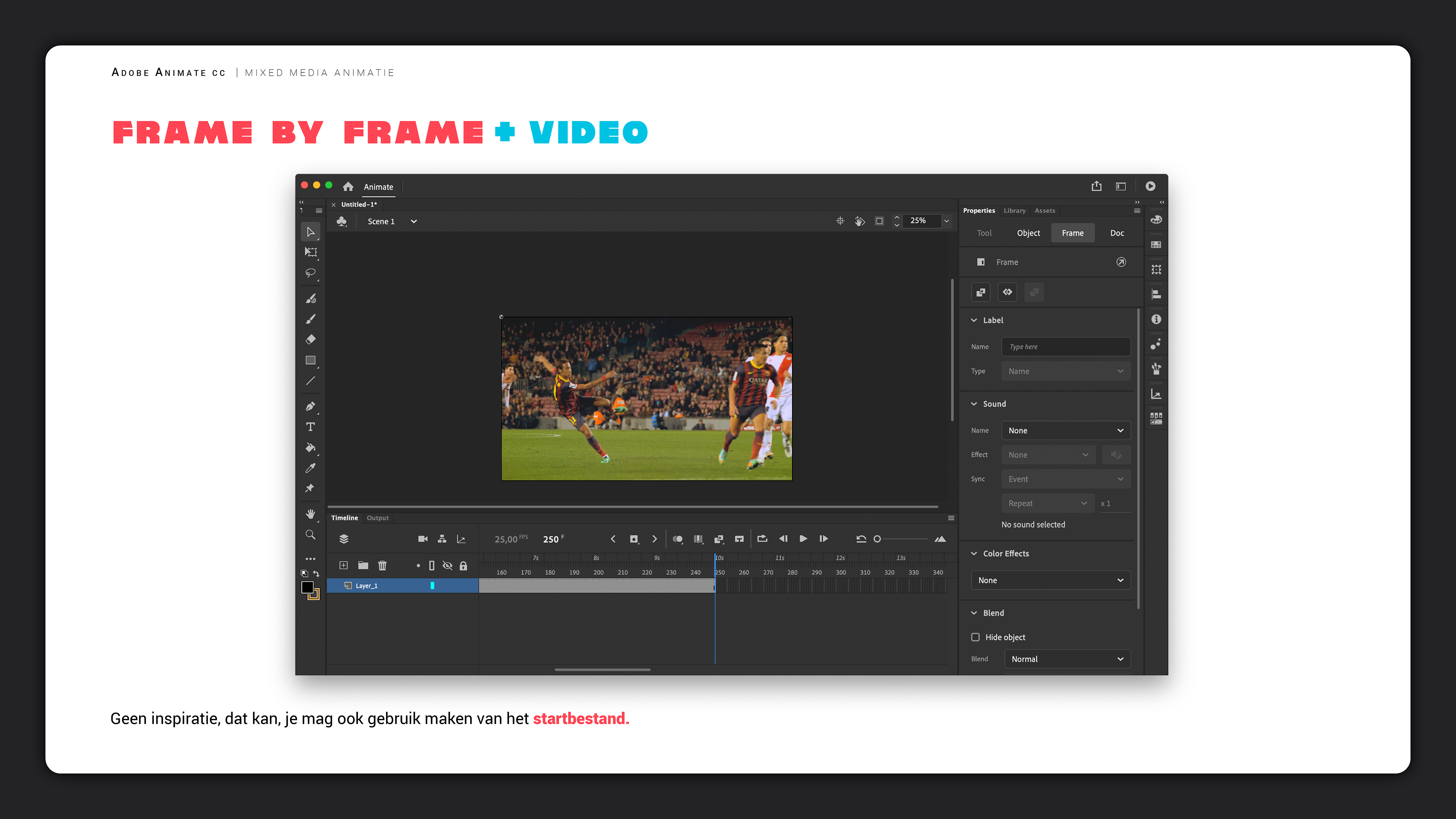Toggle layer visibility eye icon
Screen dimensions: 1456x819
[447, 565]
